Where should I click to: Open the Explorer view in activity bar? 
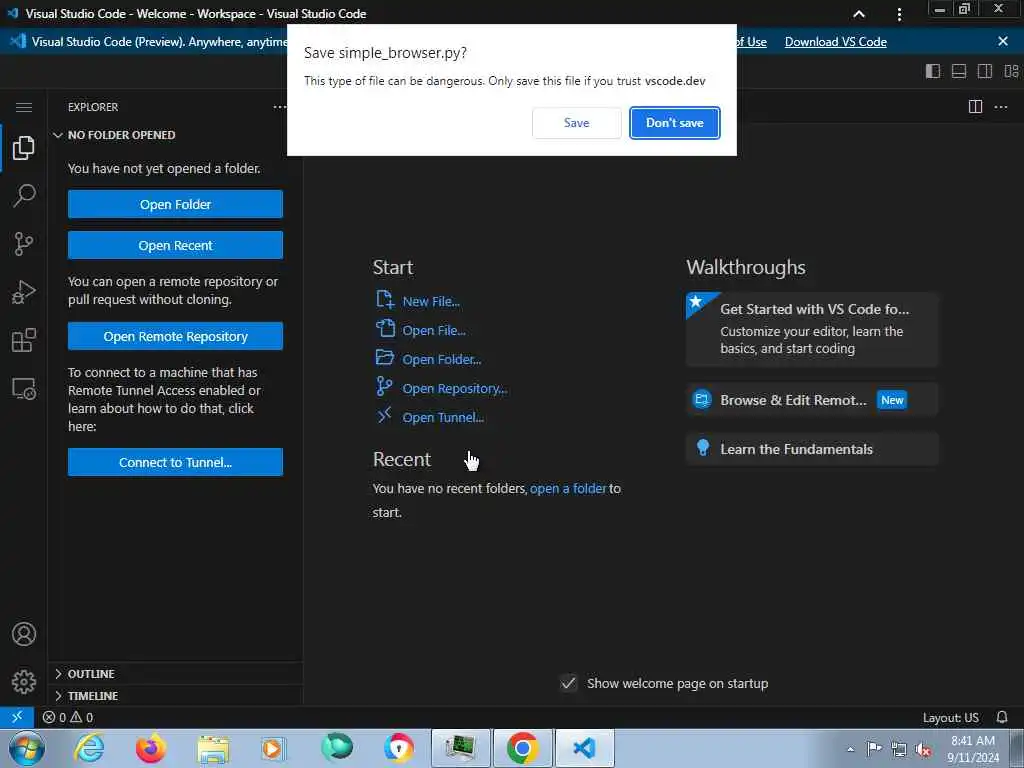click(24, 148)
